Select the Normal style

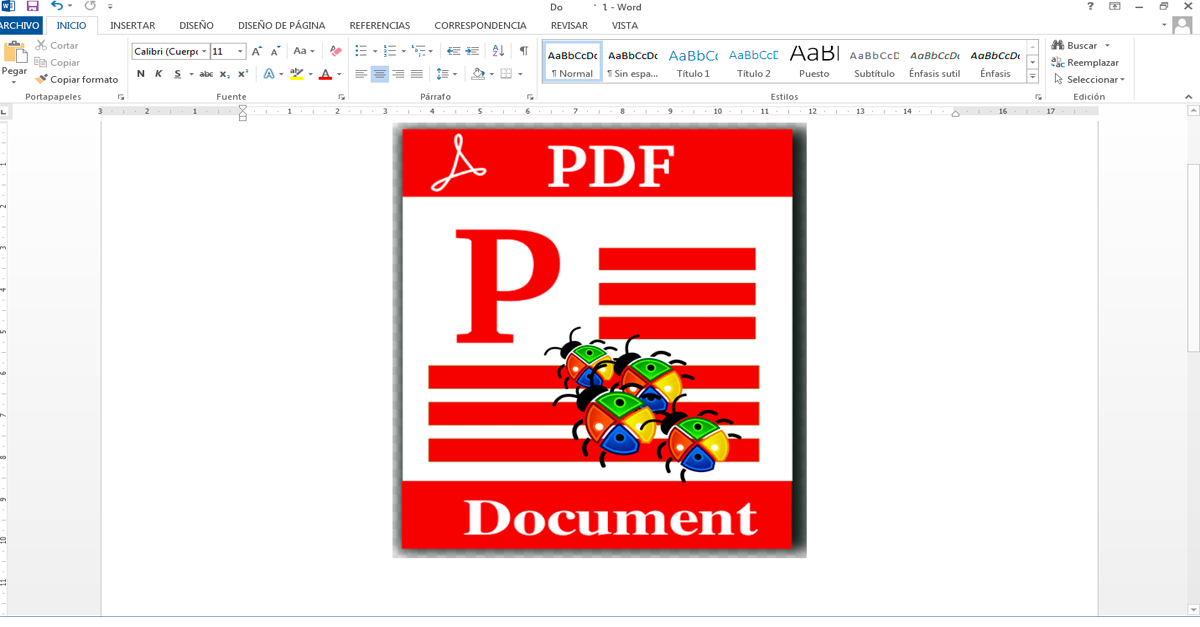point(572,62)
